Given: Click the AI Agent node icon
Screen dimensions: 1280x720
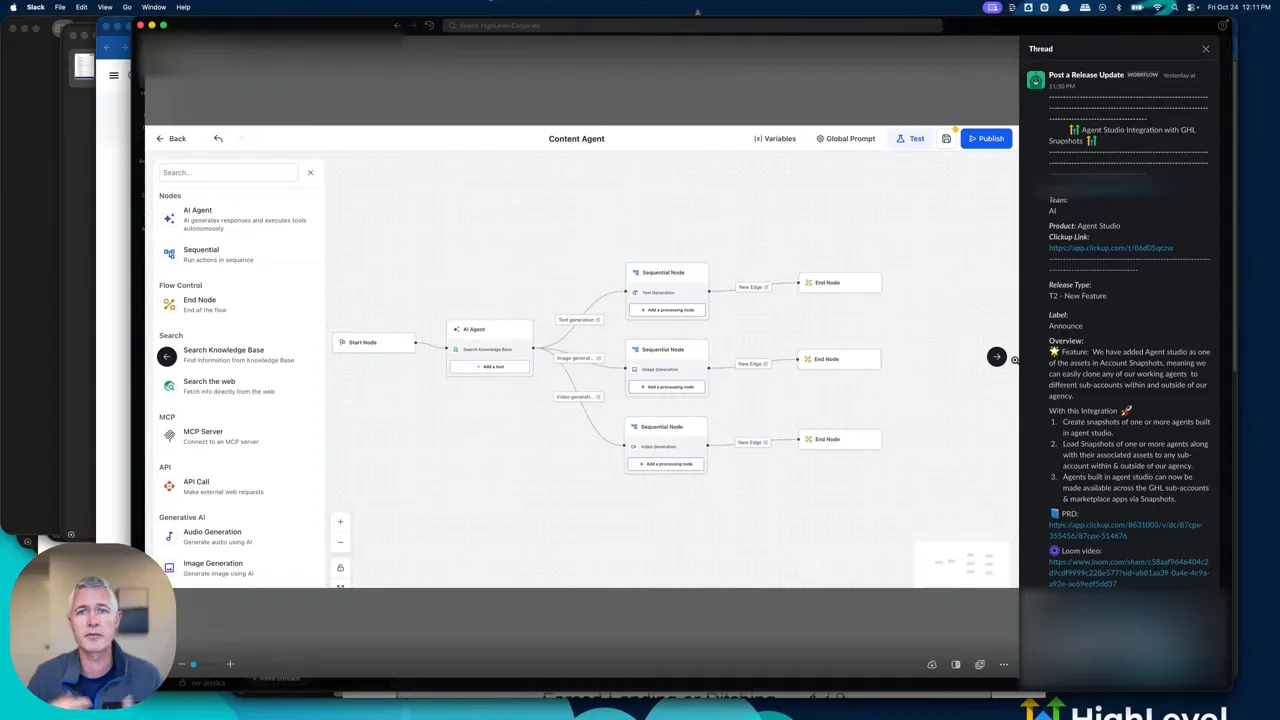Looking at the screenshot, I should point(169,218).
